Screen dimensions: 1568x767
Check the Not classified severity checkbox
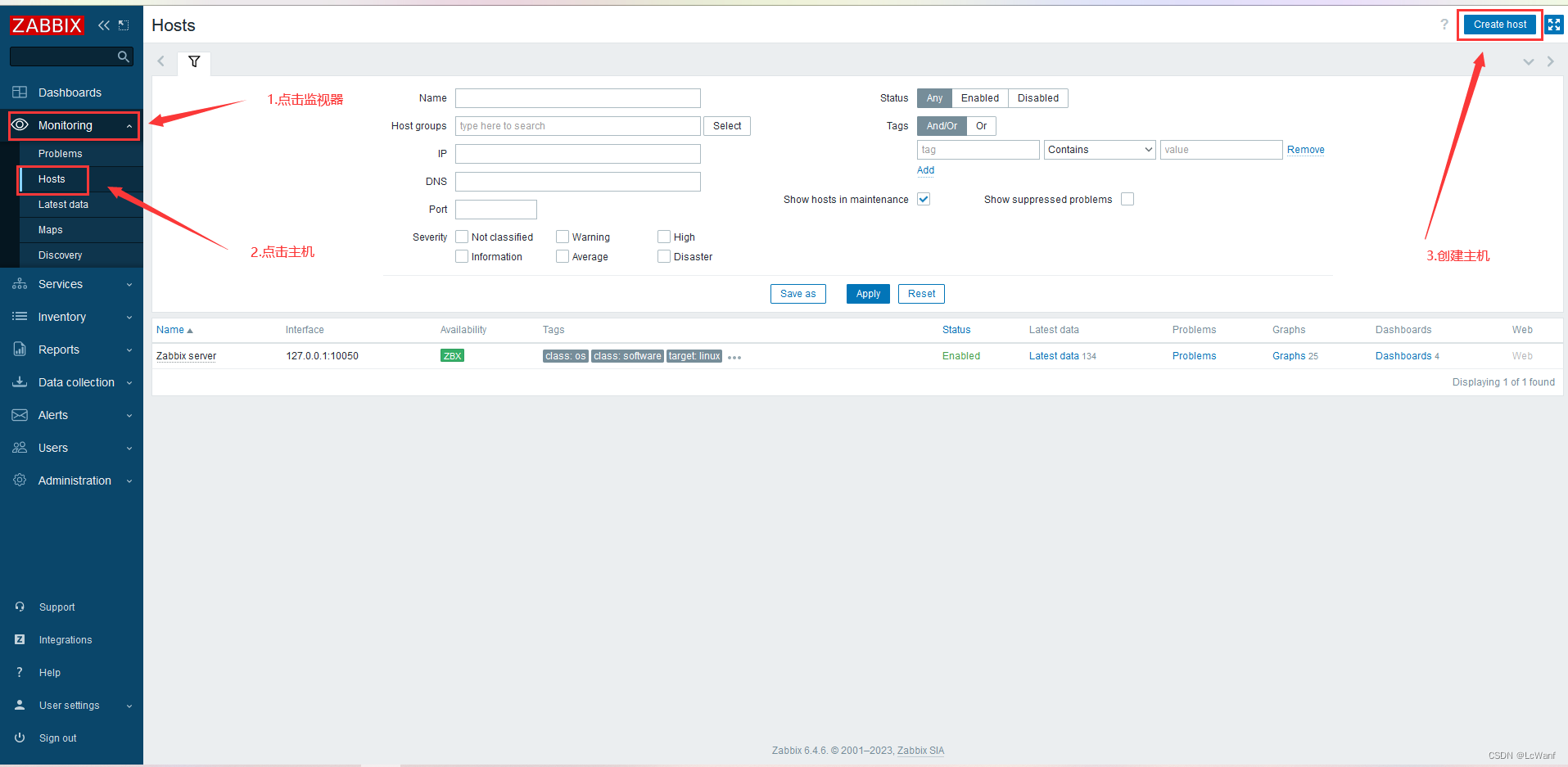[x=462, y=237]
